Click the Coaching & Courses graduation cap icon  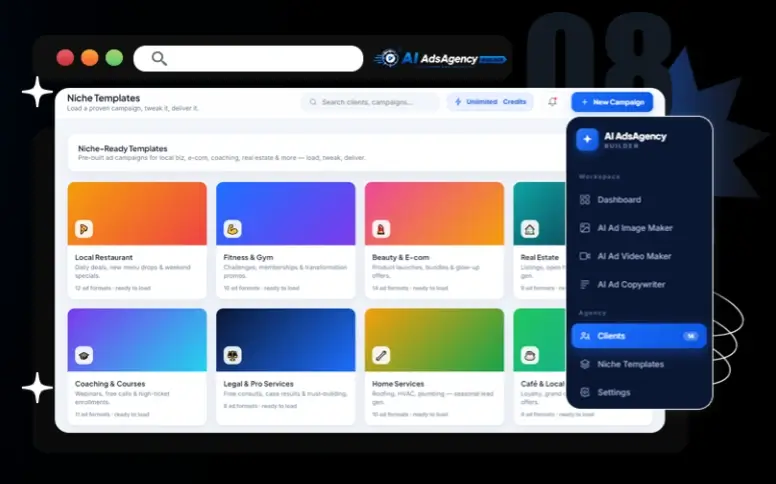tap(84, 355)
